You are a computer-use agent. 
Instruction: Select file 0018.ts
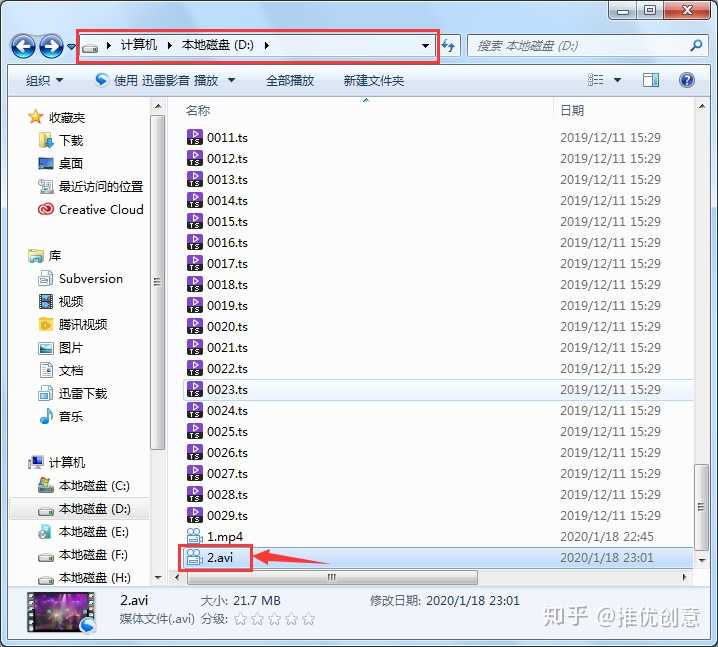(227, 284)
